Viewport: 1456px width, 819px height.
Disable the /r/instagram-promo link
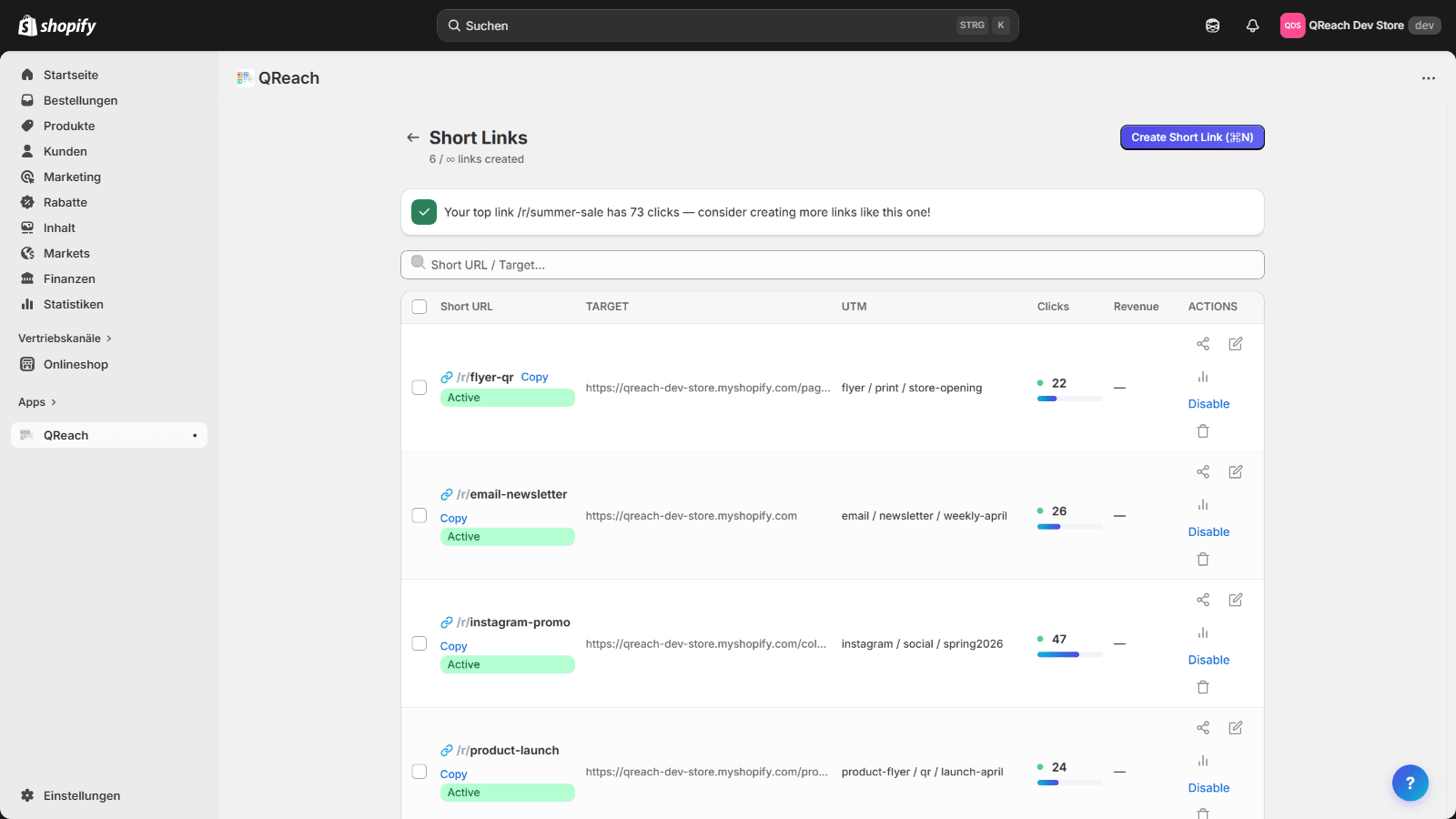click(1208, 659)
